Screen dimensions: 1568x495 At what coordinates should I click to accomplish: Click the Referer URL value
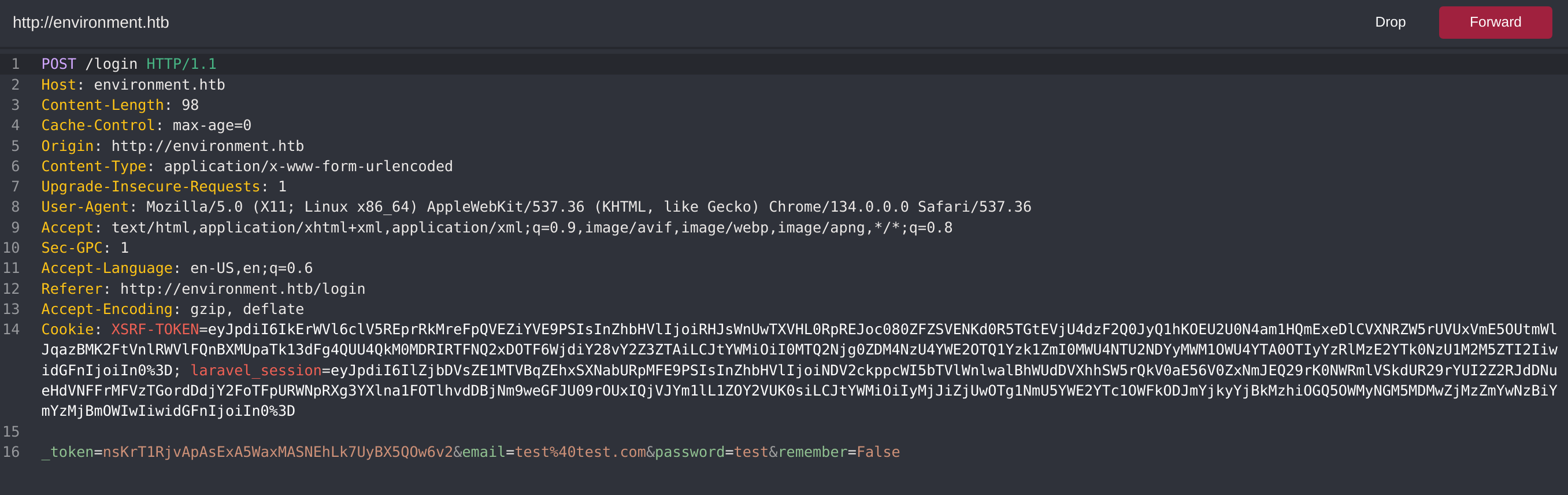click(242, 289)
